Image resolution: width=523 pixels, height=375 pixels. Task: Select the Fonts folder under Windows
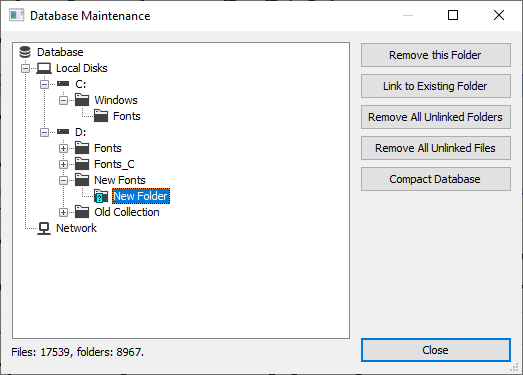(x=127, y=116)
